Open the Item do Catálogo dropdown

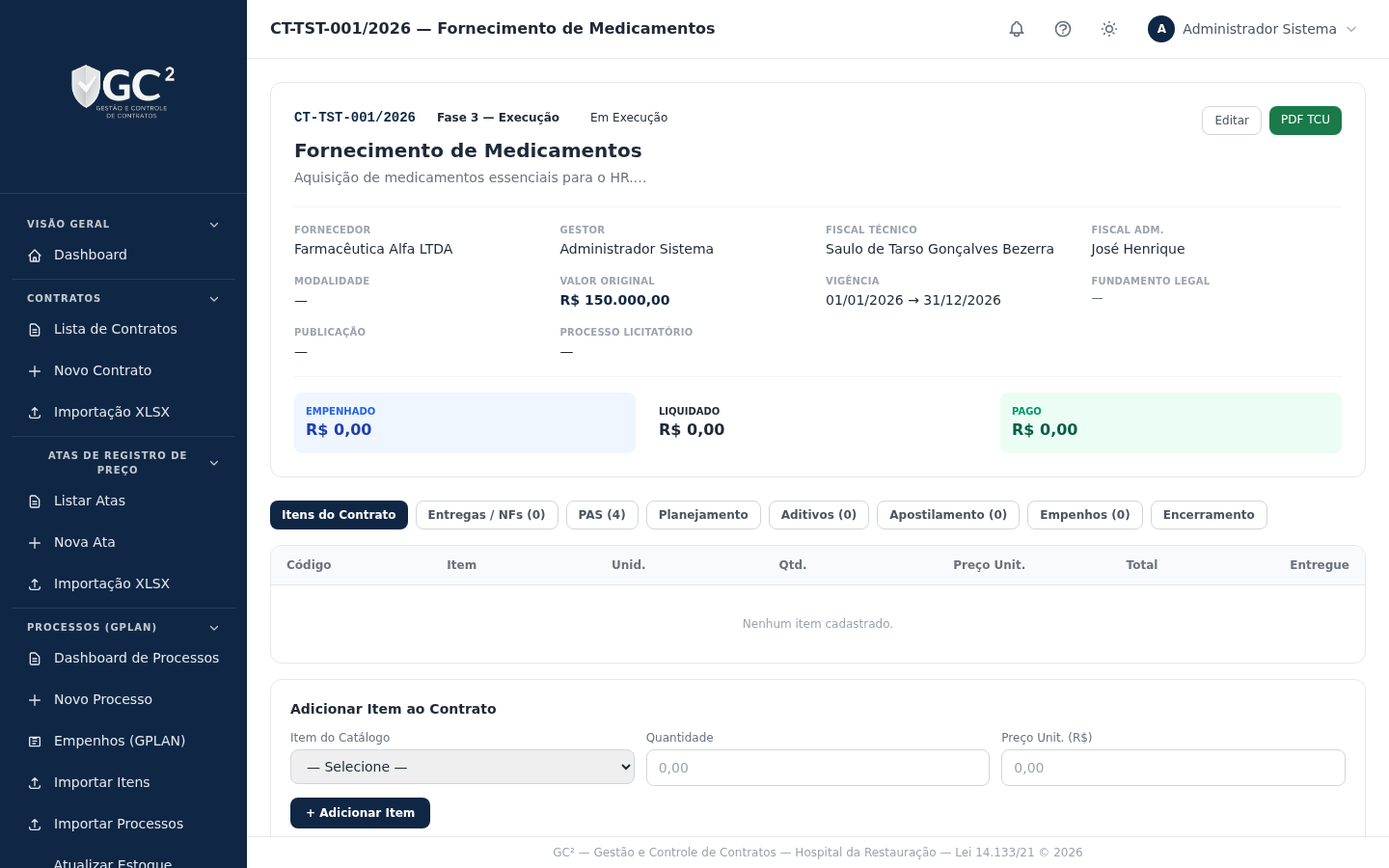[462, 767]
